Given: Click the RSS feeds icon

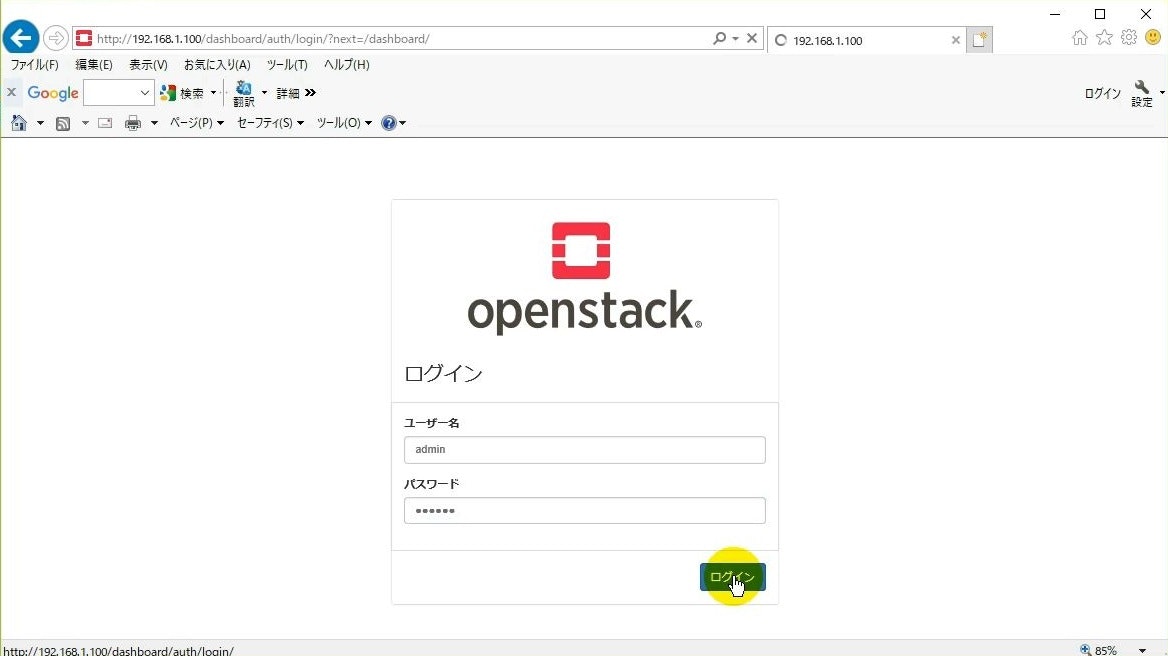Looking at the screenshot, I should [63, 124].
